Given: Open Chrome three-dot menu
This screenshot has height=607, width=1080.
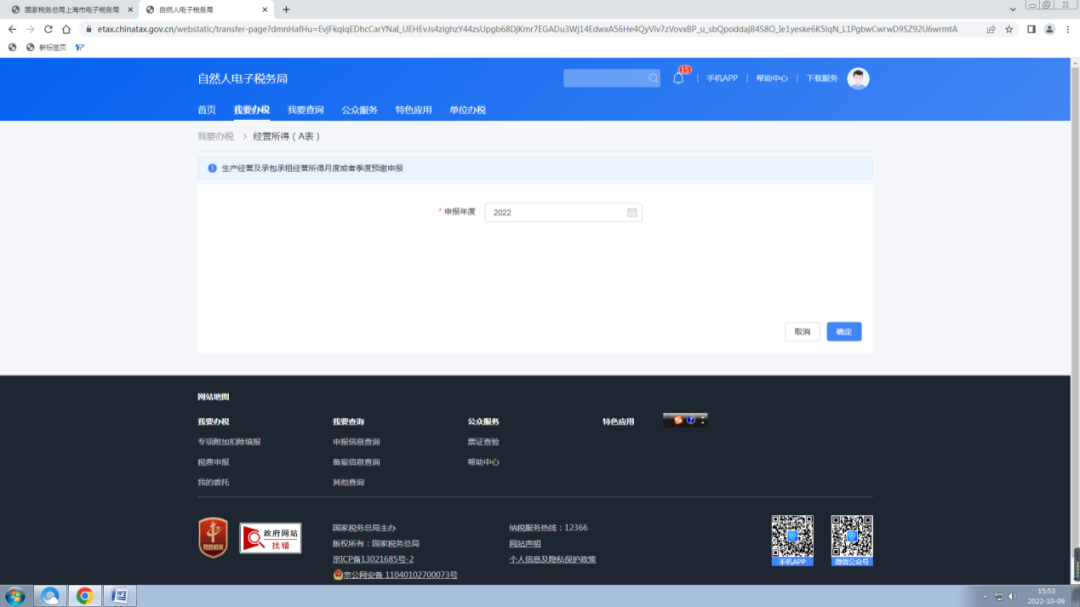Looking at the screenshot, I should point(1068,29).
